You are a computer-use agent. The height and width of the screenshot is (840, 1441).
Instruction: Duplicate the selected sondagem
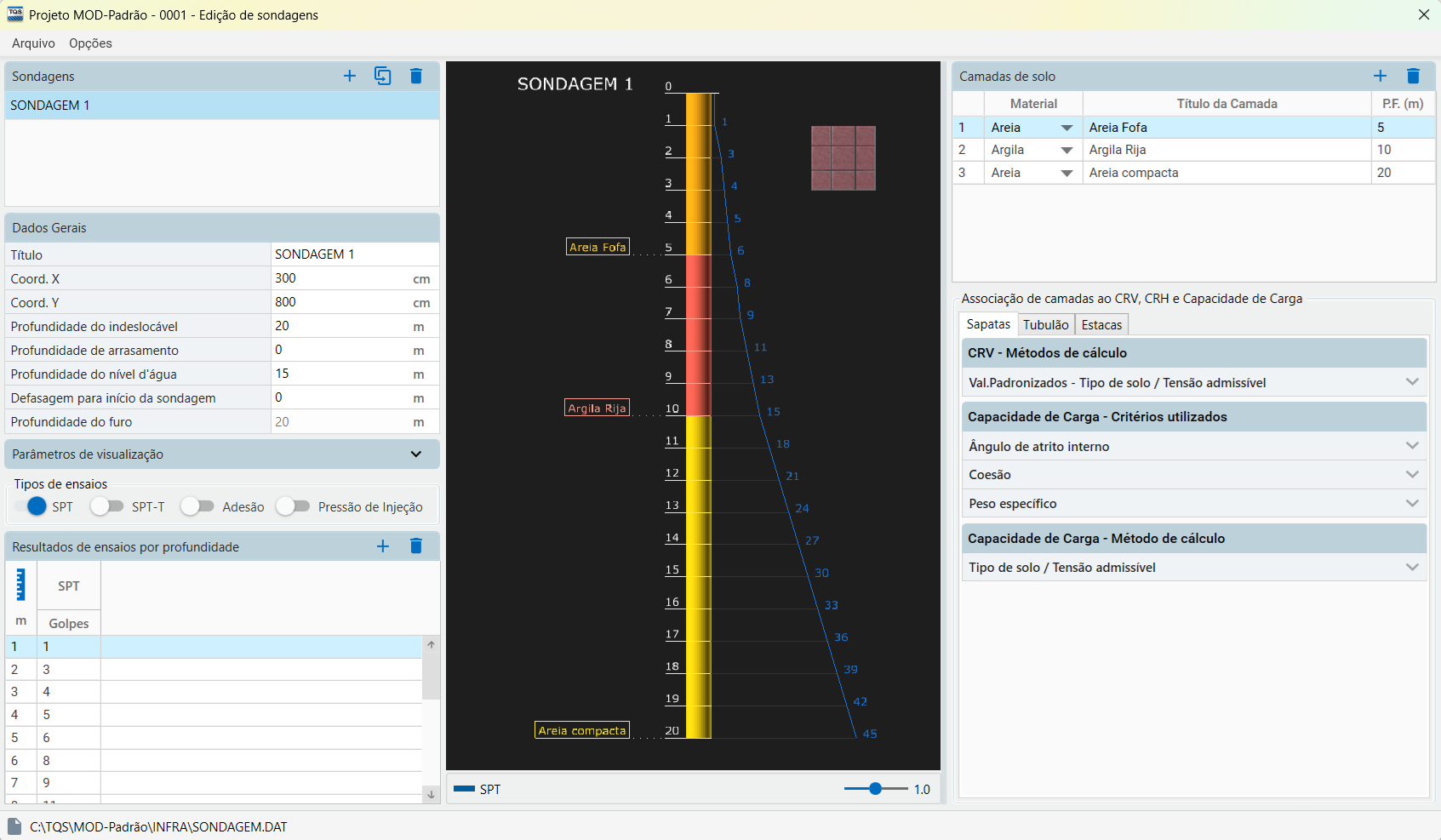coord(383,76)
